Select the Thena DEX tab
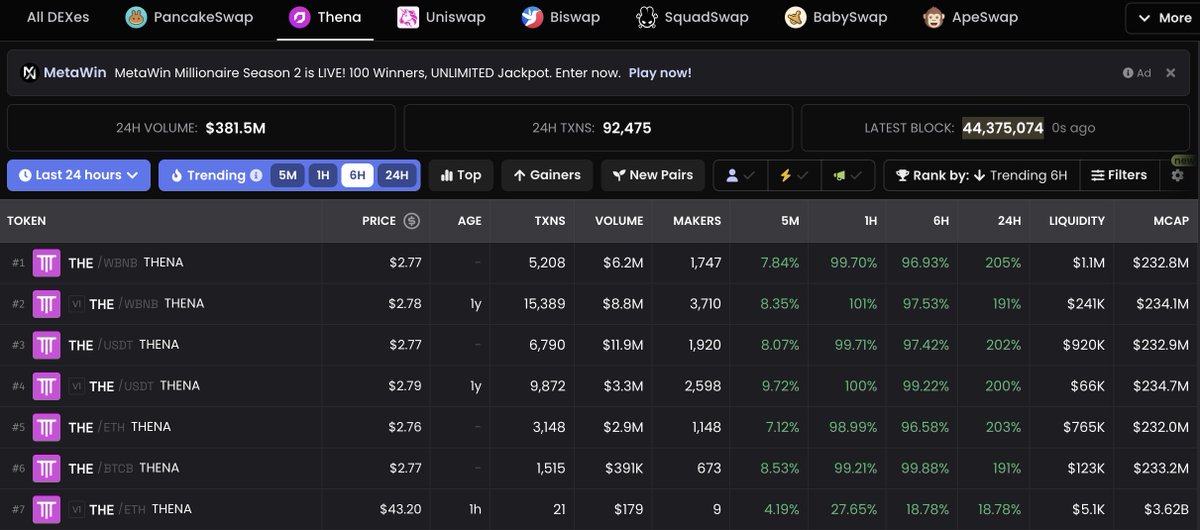Viewport: 1200px width, 530px height. [325, 17]
